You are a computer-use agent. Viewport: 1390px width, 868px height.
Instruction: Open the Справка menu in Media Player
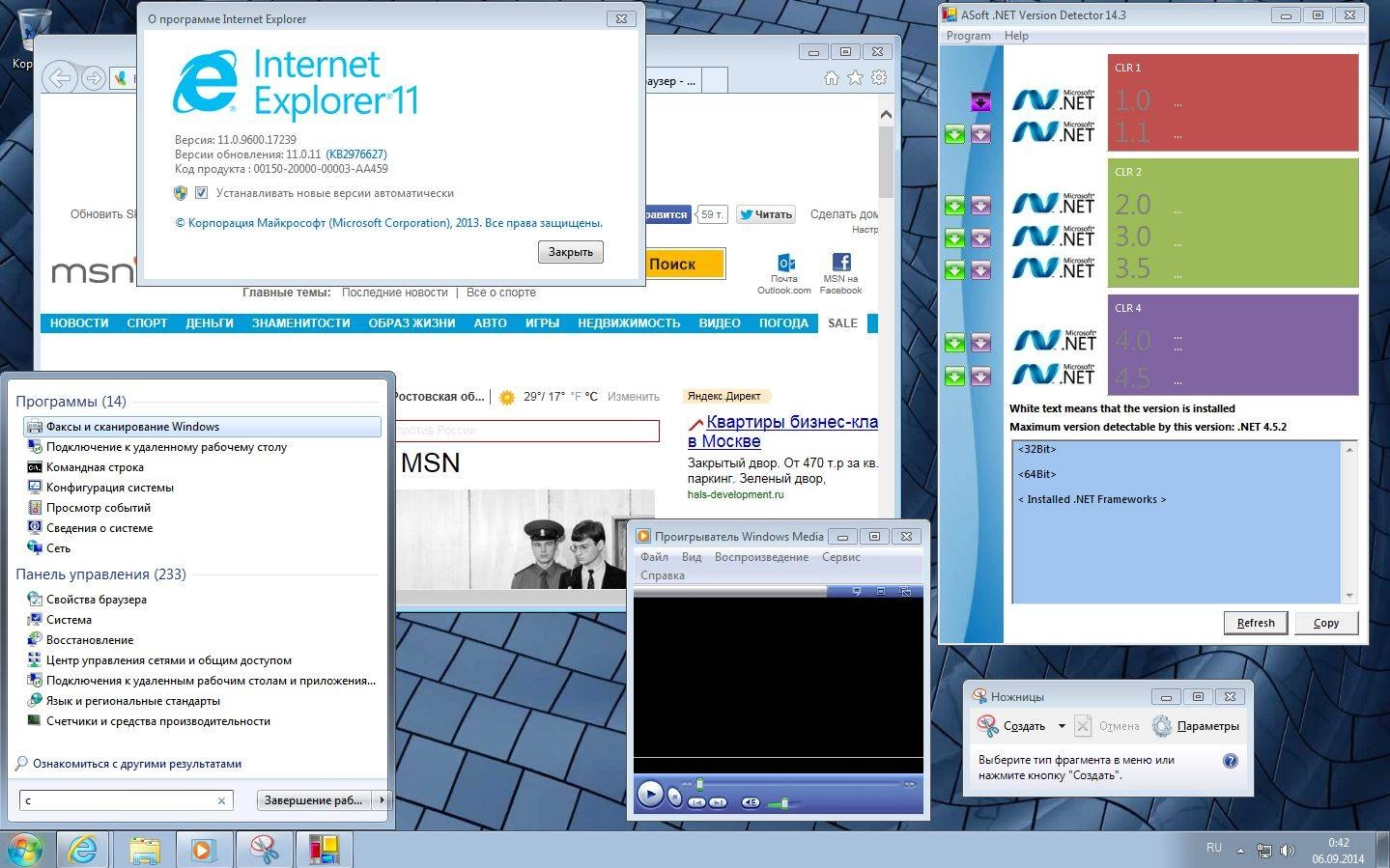click(663, 575)
